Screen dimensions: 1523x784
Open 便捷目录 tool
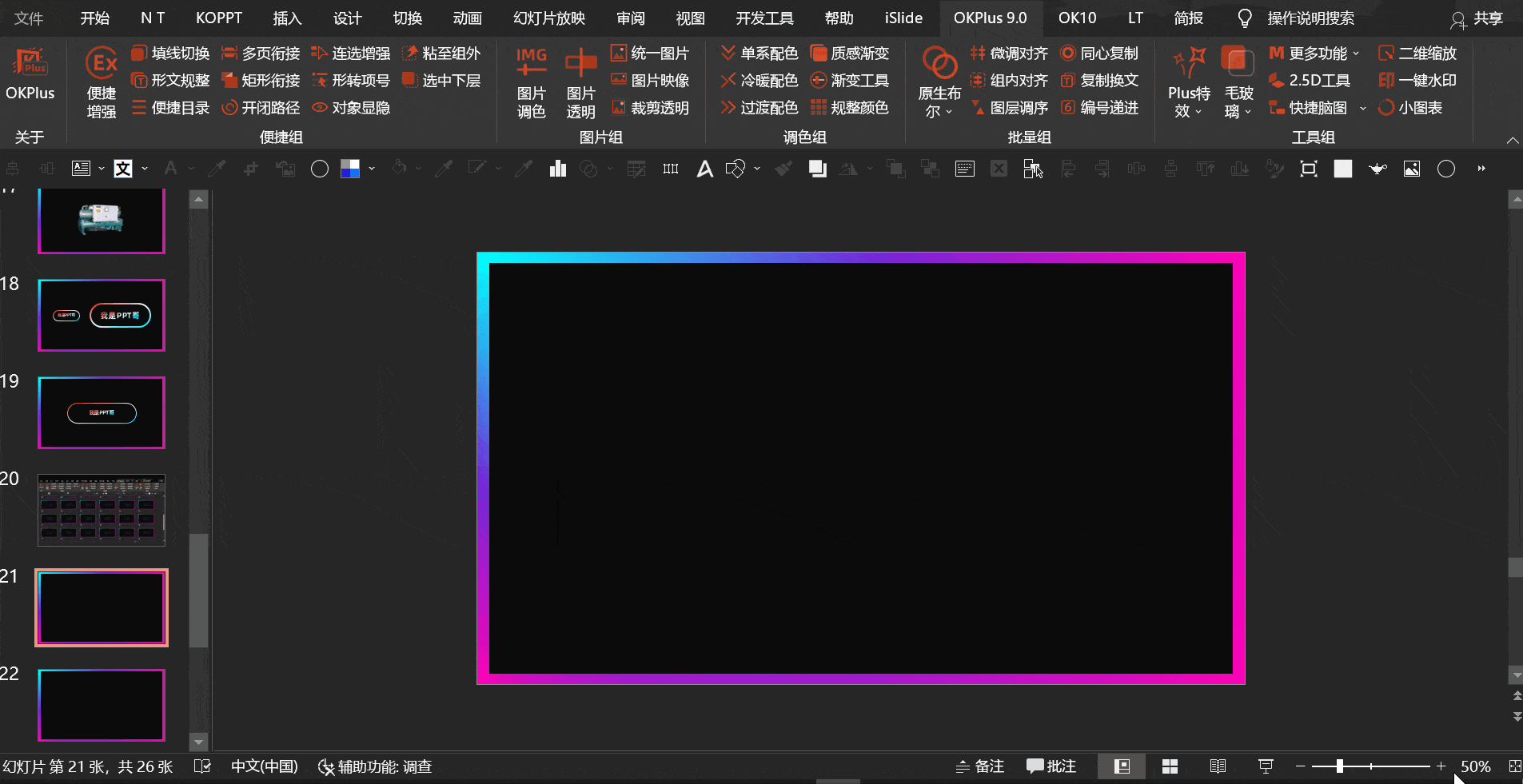(170, 108)
